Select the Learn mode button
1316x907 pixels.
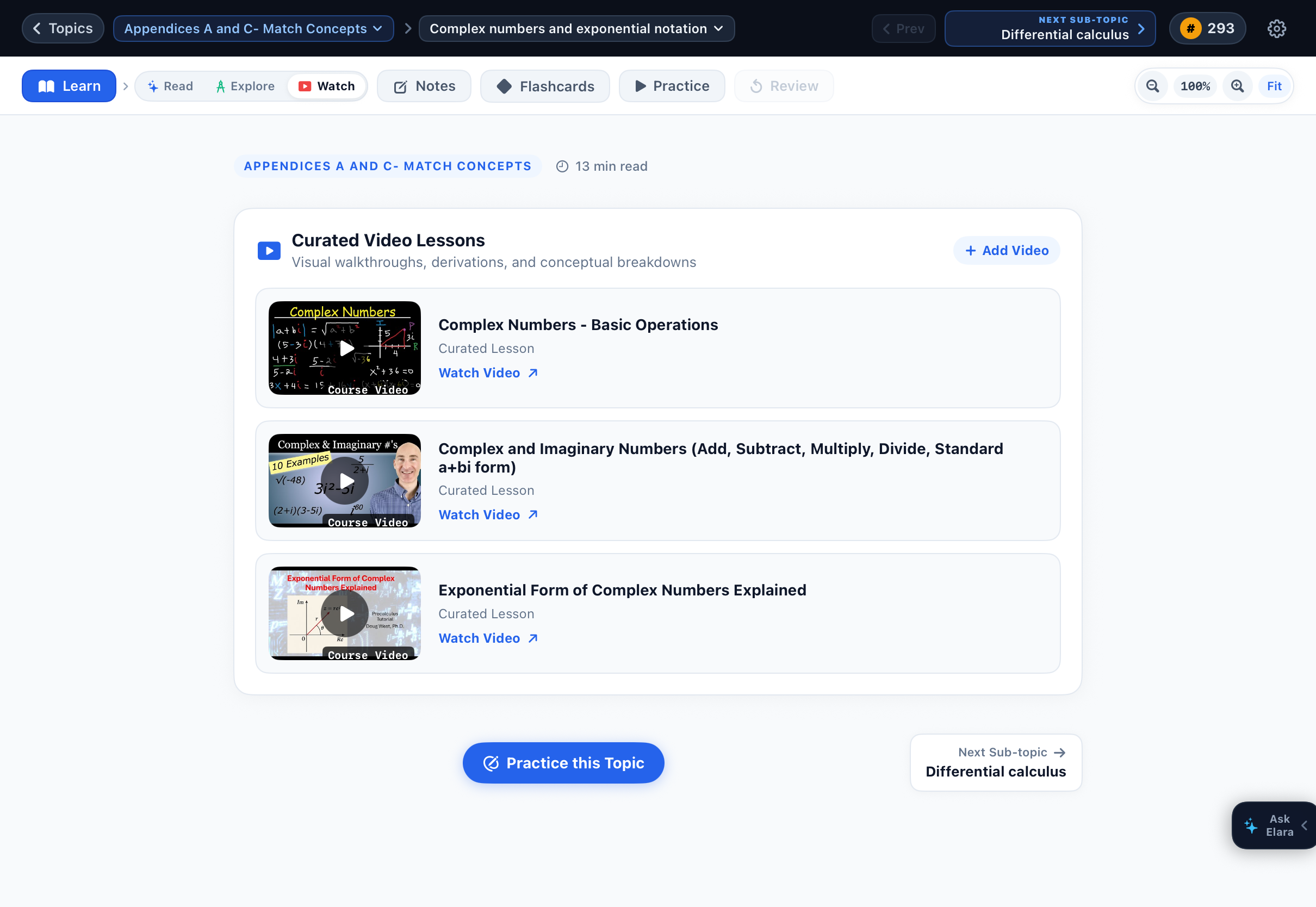[69, 86]
